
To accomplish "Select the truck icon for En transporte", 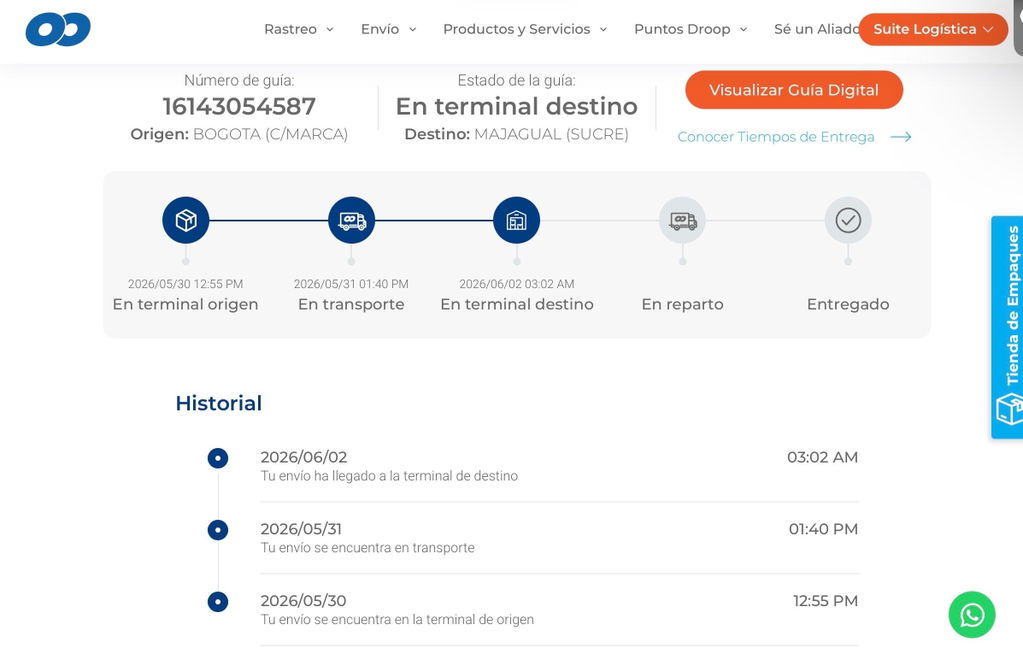I will [x=352, y=220].
